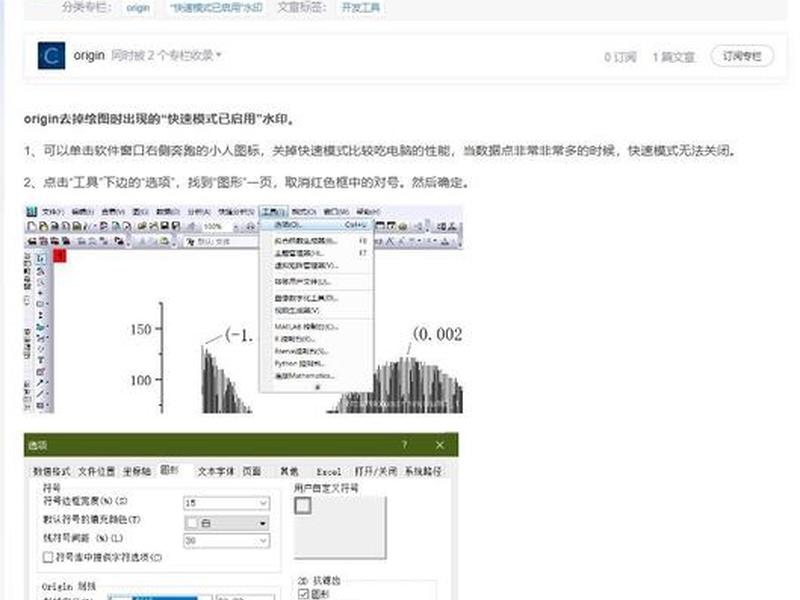Close the 选项 dialog with X
This screenshot has width=800, height=600.
tap(440, 445)
